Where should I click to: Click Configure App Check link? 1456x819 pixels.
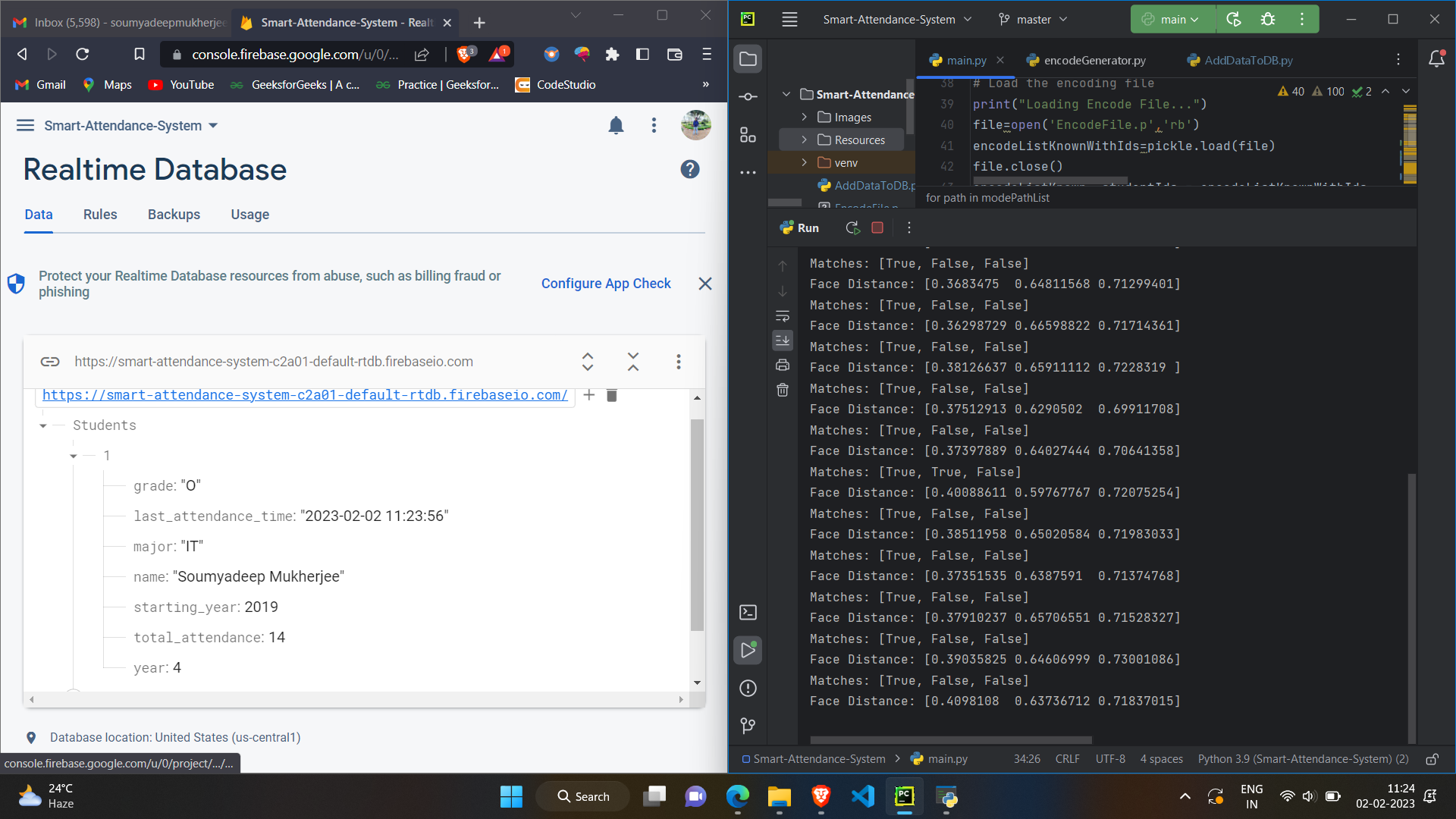tap(605, 284)
